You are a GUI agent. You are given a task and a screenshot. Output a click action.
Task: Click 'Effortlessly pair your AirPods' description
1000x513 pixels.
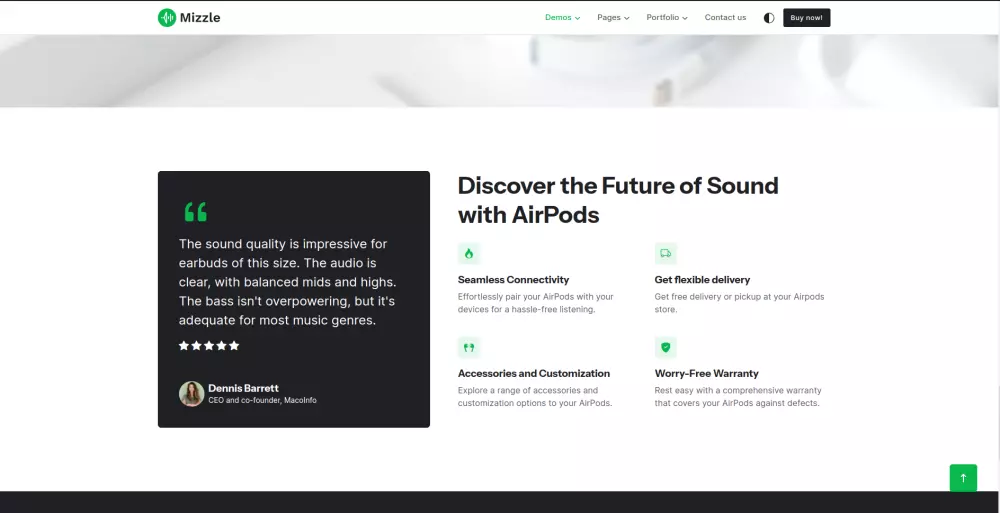click(x=536, y=303)
